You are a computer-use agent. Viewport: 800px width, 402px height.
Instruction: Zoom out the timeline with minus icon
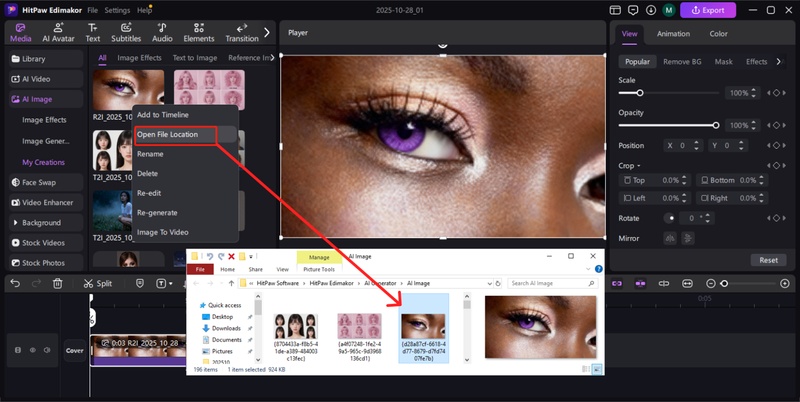(711, 283)
